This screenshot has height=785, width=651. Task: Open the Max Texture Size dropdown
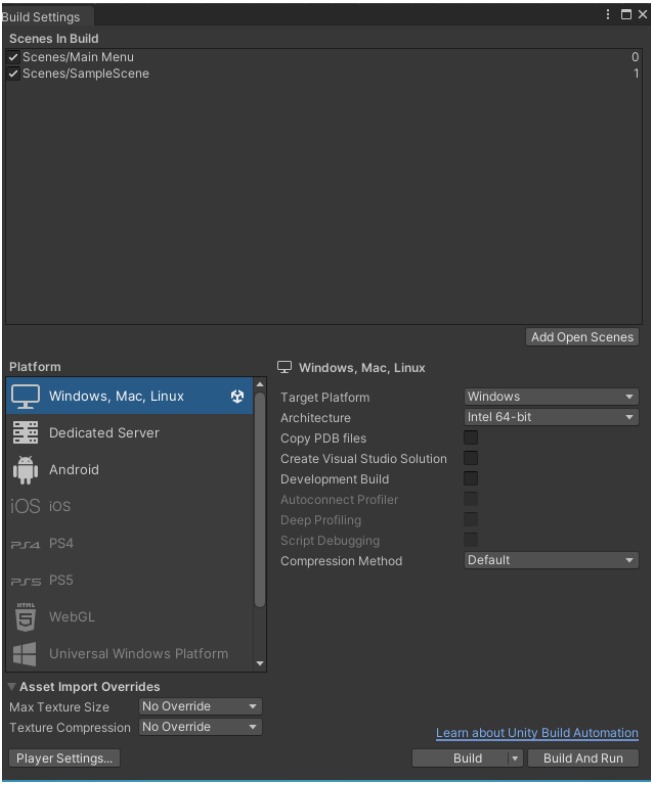point(200,706)
